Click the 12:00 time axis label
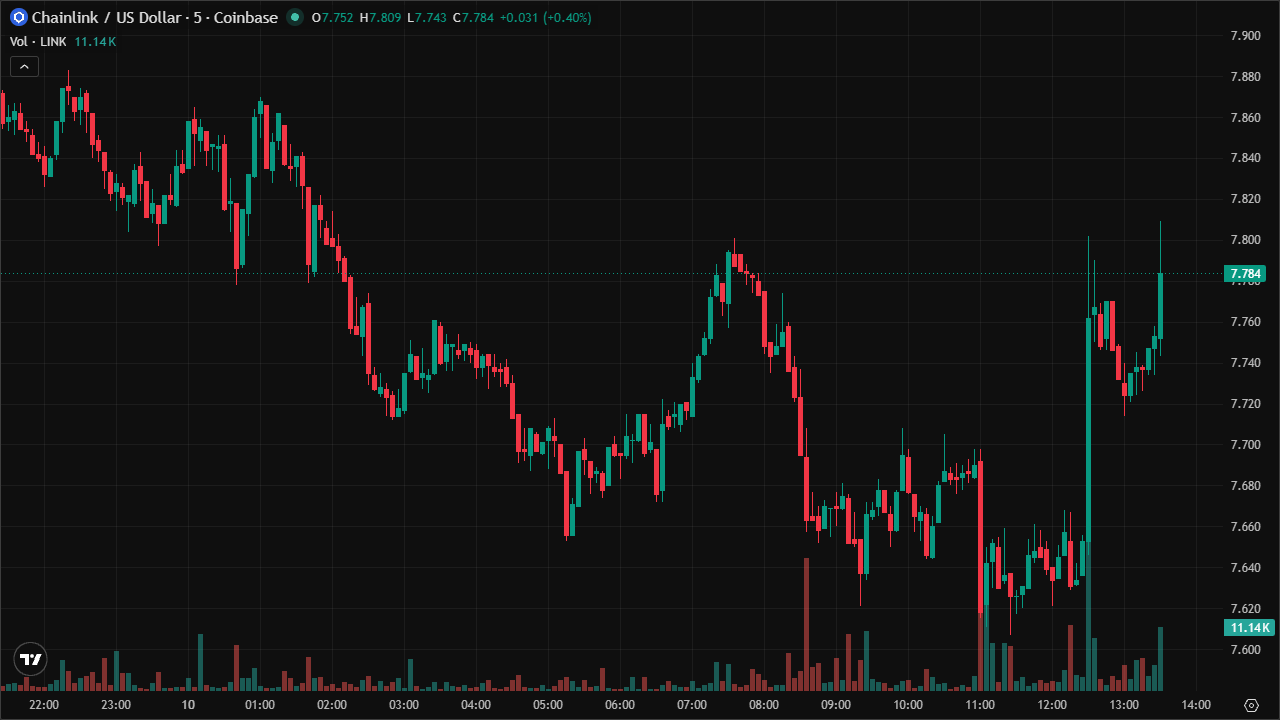 pyautogui.click(x=1052, y=705)
